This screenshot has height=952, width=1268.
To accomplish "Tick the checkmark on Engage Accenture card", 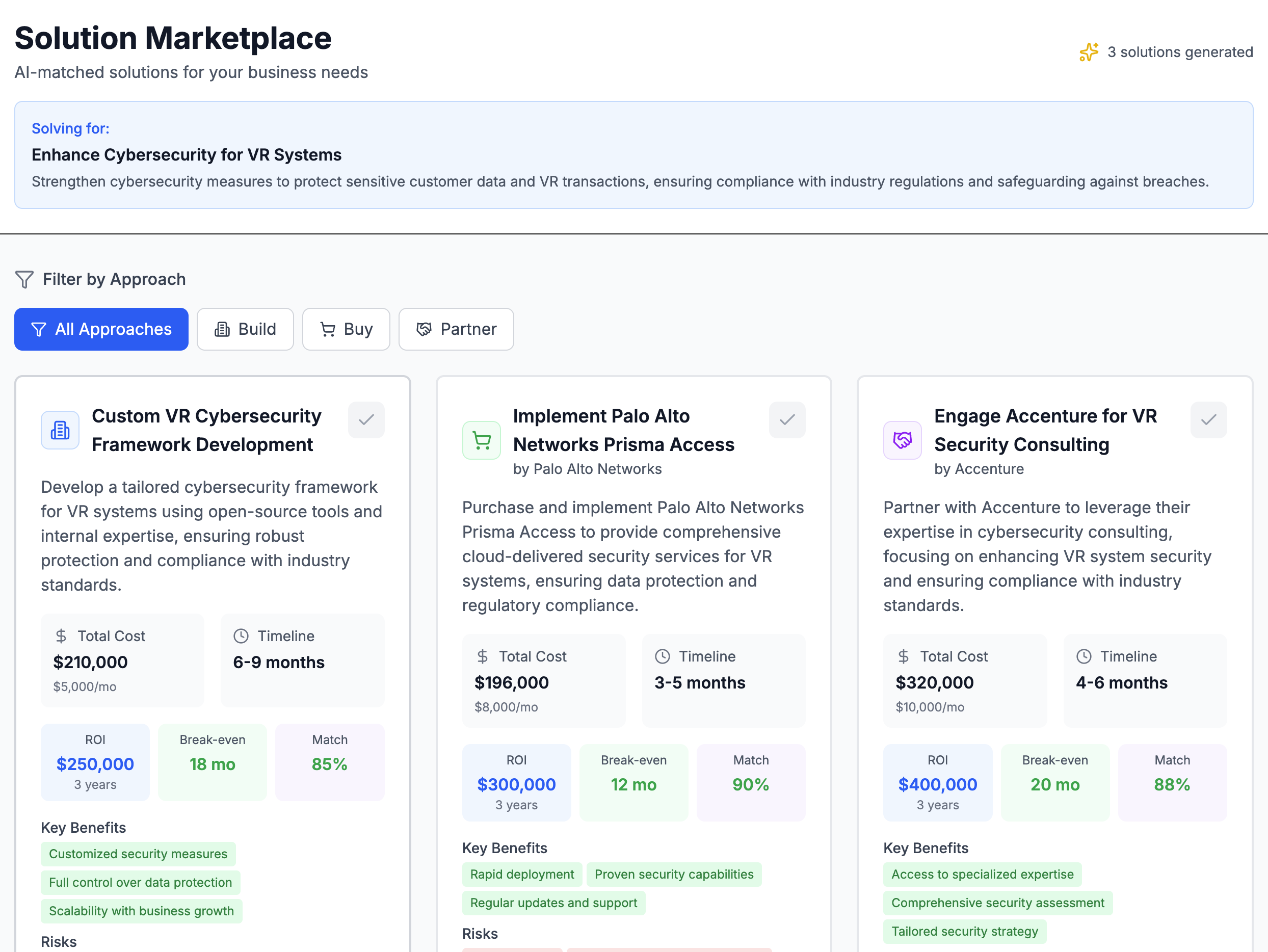I will pyautogui.click(x=1208, y=419).
